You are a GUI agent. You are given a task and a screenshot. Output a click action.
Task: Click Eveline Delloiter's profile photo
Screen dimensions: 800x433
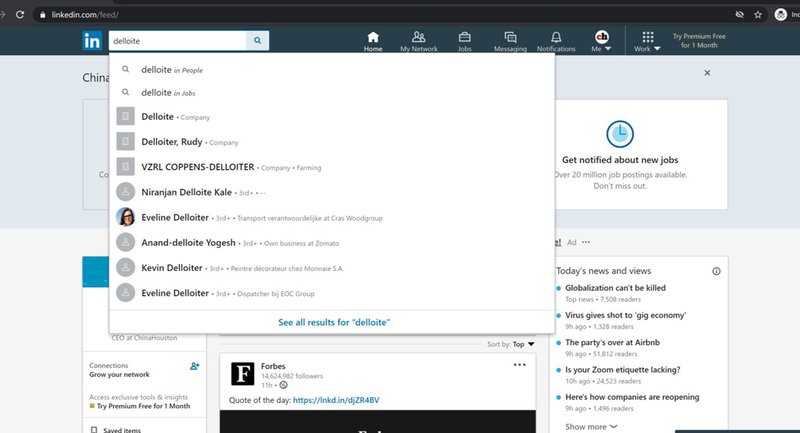(x=126, y=217)
